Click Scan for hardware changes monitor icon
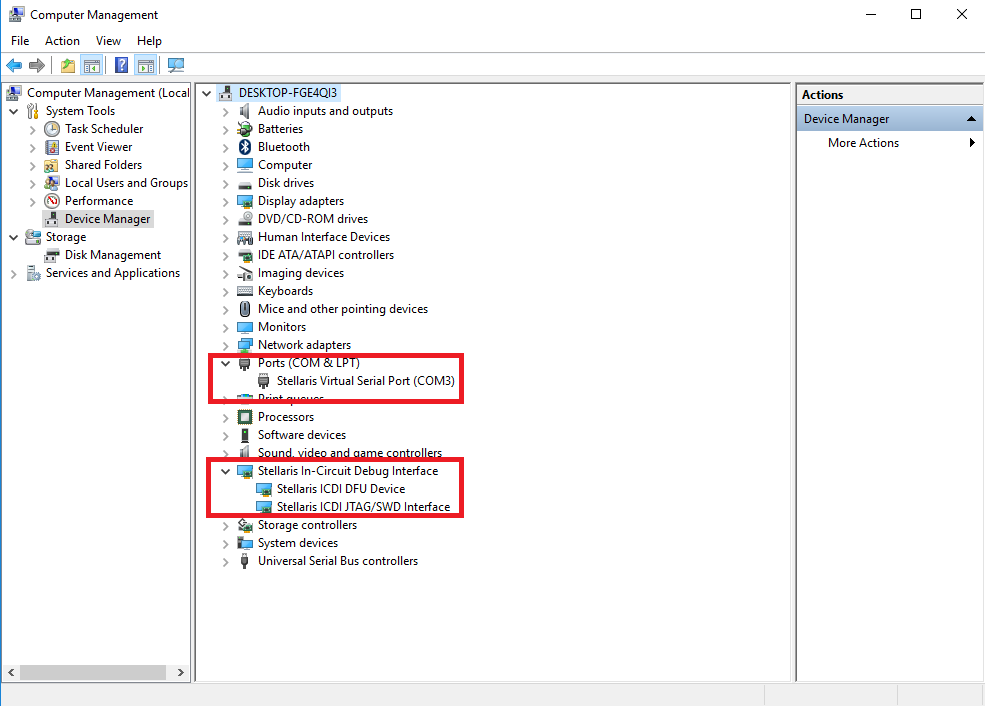985x706 pixels. (x=176, y=65)
